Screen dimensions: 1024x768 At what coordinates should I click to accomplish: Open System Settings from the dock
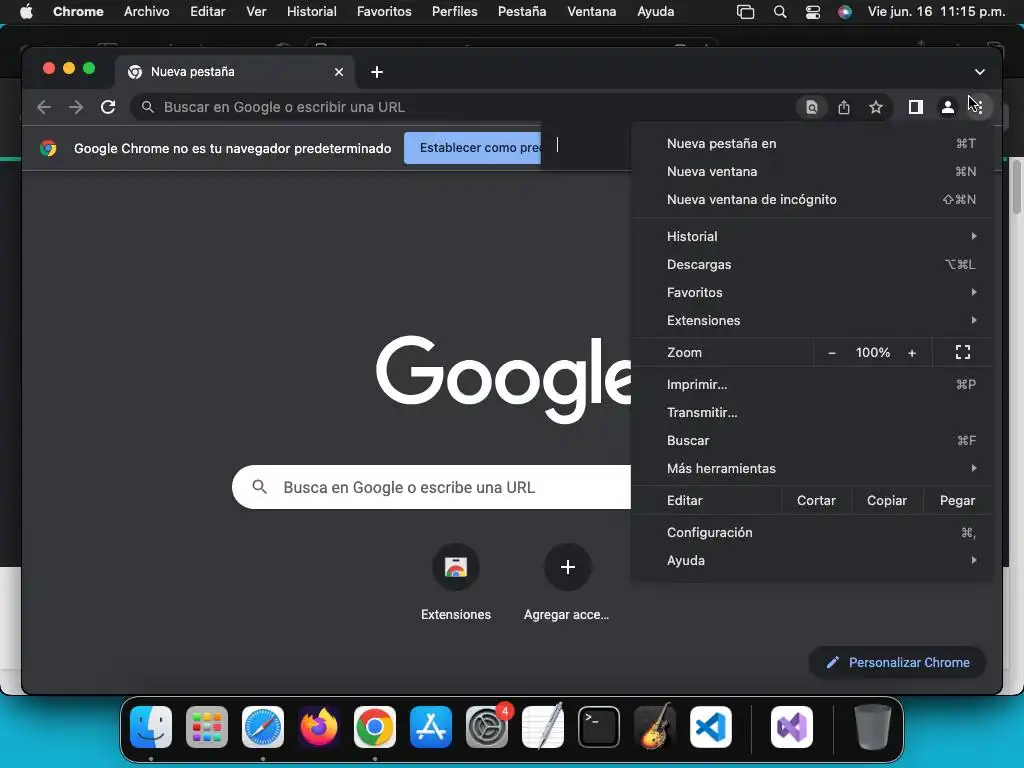click(x=487, y=727)
